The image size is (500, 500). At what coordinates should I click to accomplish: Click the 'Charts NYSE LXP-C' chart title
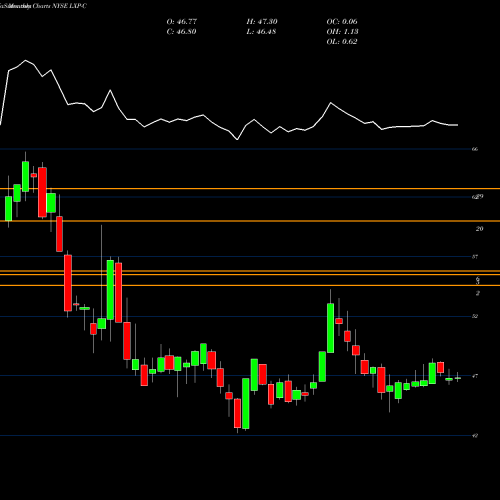coord(59,6)
